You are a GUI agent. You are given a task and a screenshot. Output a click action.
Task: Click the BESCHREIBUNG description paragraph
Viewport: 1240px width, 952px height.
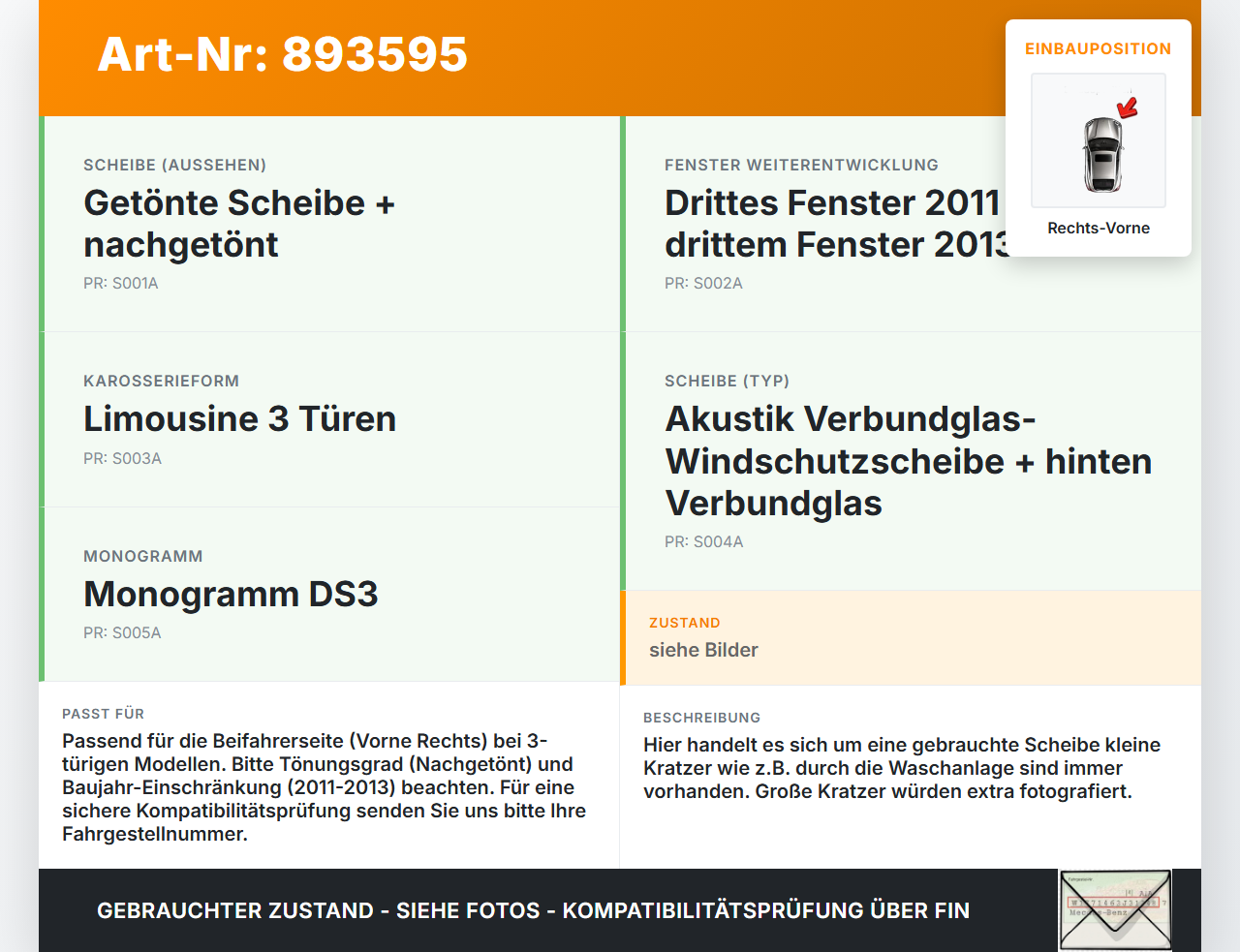pos(902,768)
